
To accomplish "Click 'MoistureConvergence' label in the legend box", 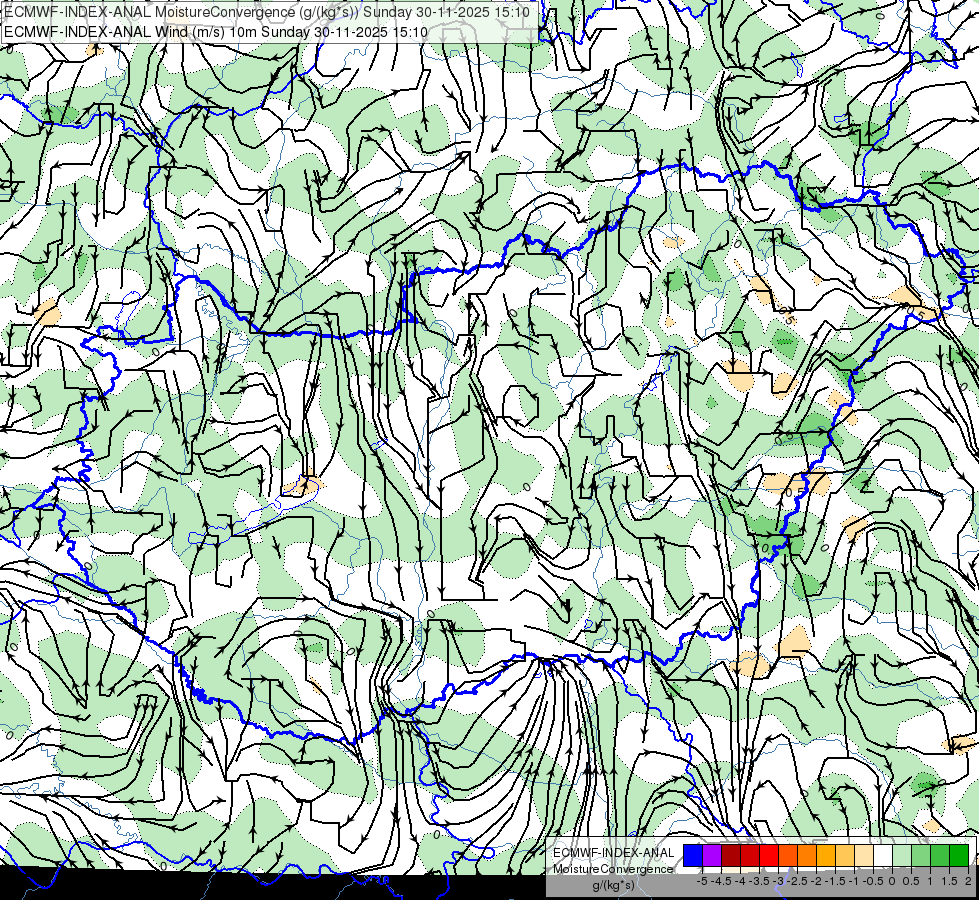I will (x=613, y=869).
